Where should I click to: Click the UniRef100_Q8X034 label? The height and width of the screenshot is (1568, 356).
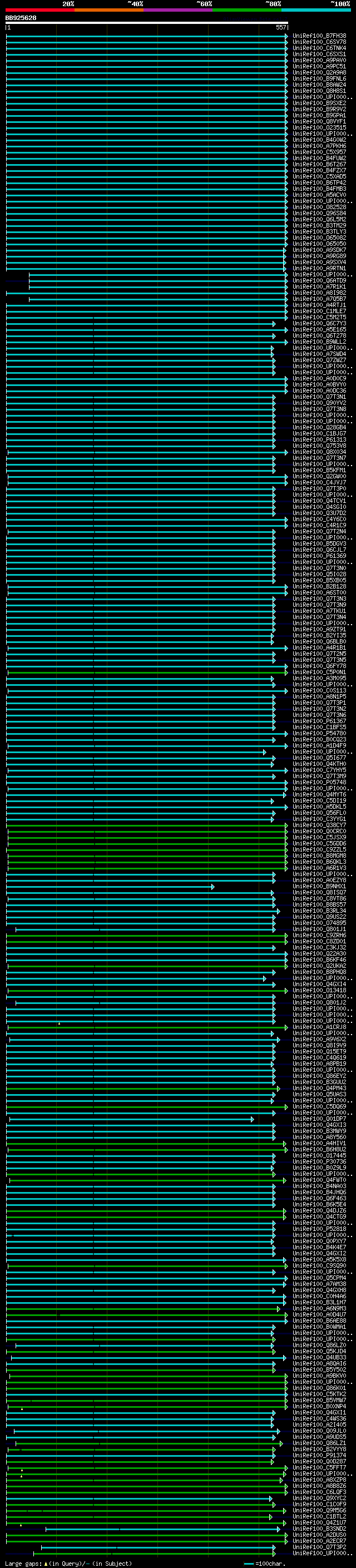tap(319, 452)
